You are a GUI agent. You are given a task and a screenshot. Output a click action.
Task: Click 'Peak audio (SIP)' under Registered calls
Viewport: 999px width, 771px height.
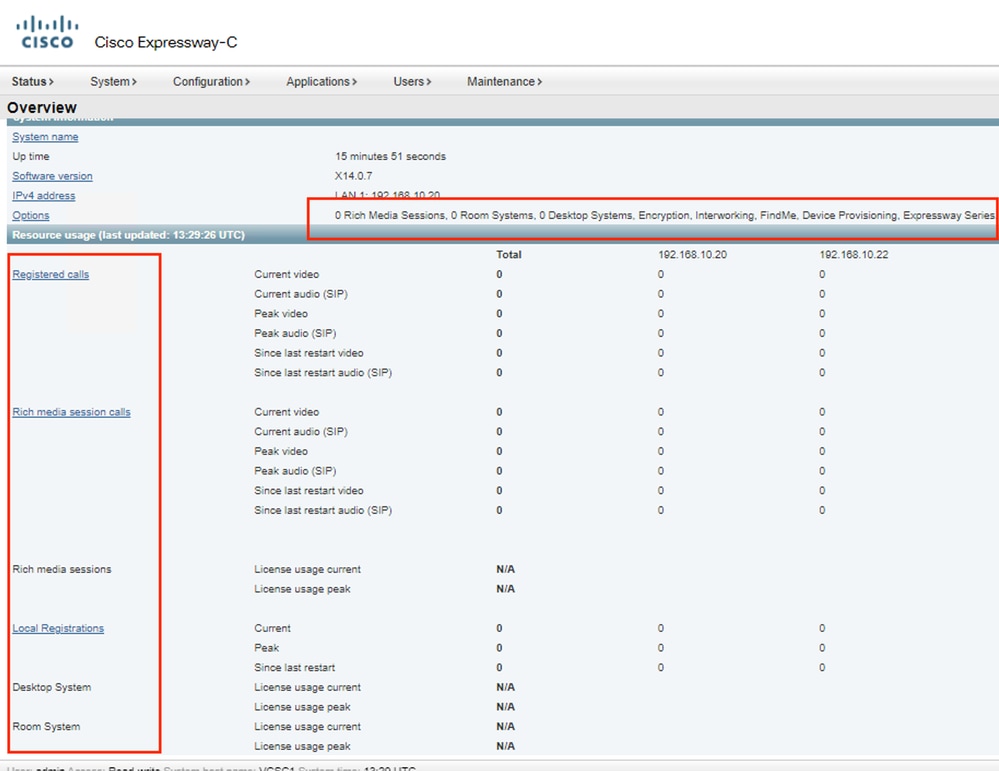tap(295, 333)
